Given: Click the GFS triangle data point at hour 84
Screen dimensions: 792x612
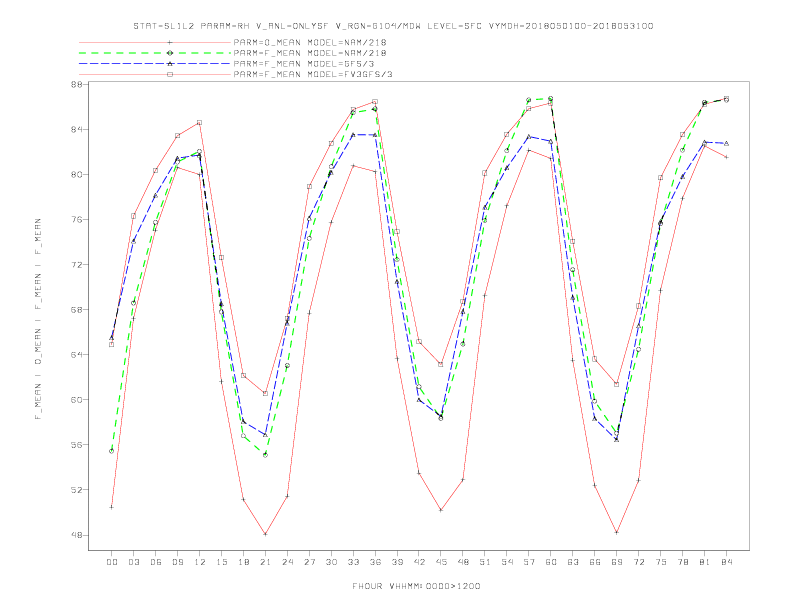Looking at the screenshot, I should click(x=726, y=143).
